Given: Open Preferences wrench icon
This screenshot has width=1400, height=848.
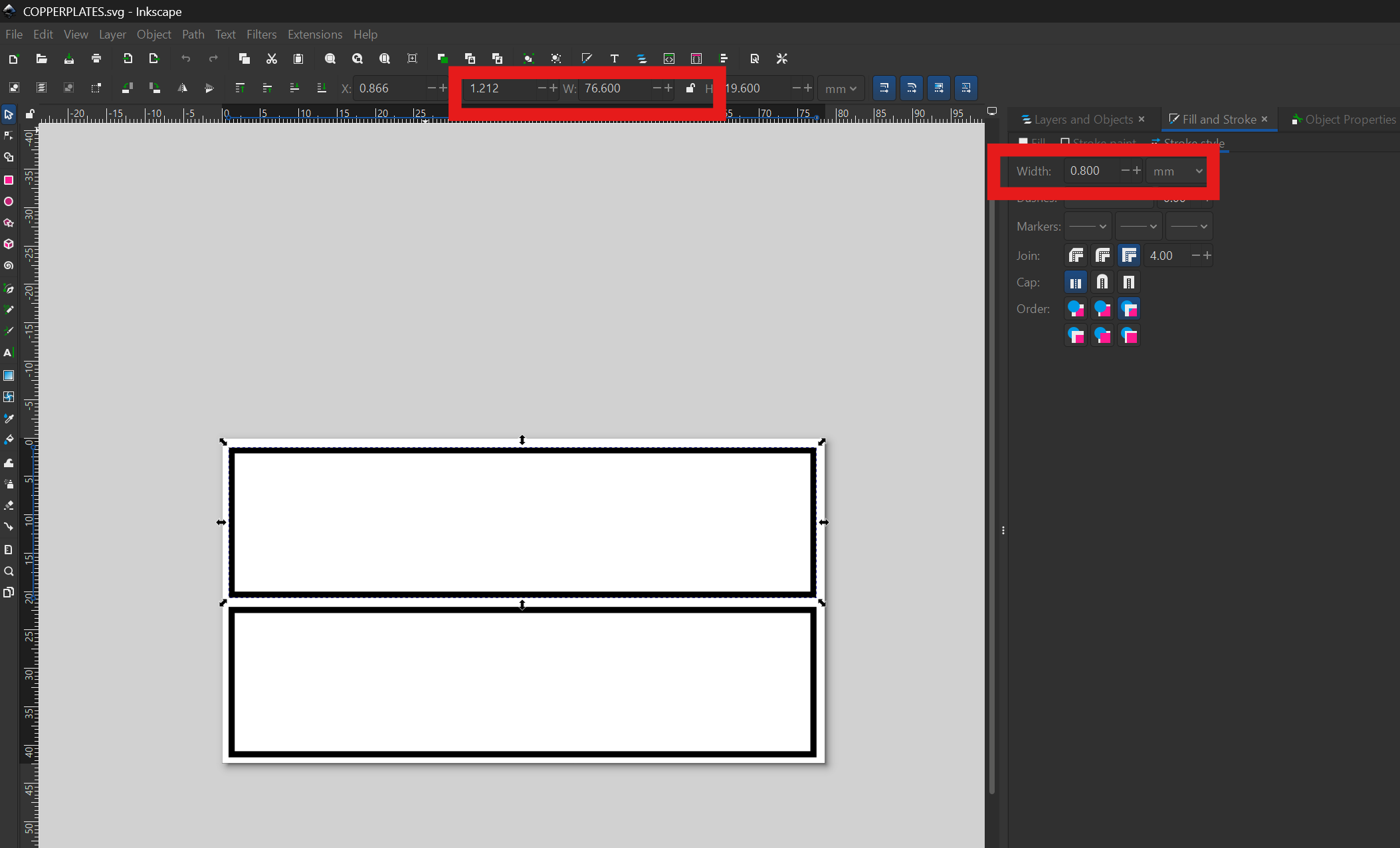Looking at the screenshot, I should tap(782, 58).
